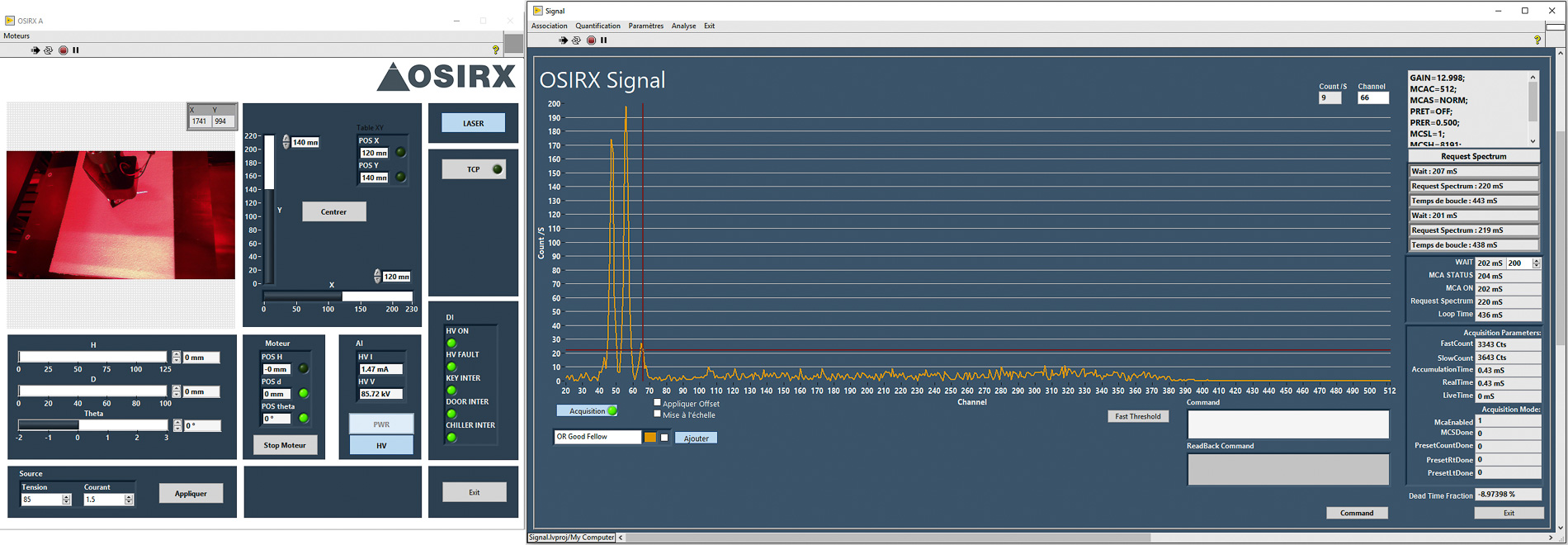
Task: Click the Theta horizontal slider
Action: (x=92, y=424)
